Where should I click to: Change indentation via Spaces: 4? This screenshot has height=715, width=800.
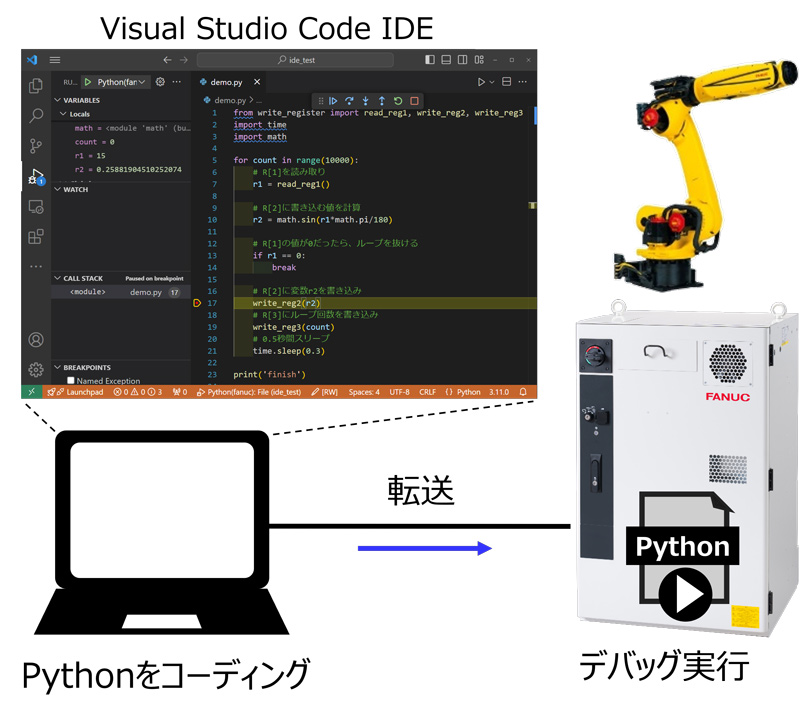coord(364,392)
